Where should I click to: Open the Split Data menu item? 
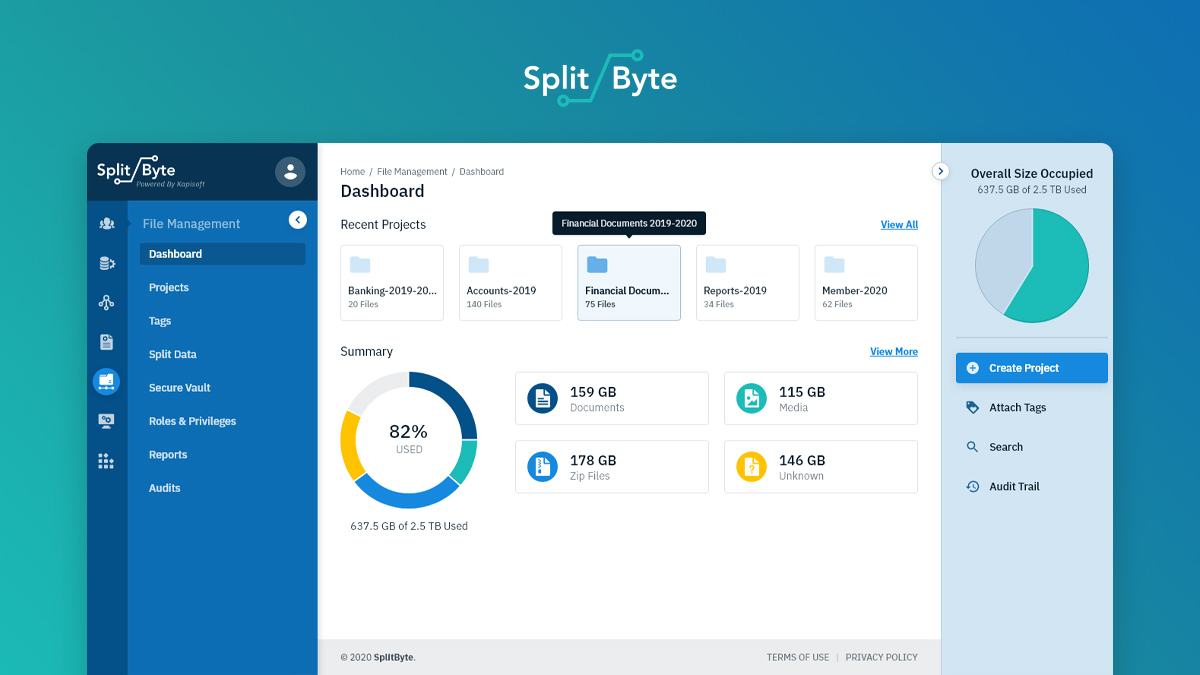(173, 354)
